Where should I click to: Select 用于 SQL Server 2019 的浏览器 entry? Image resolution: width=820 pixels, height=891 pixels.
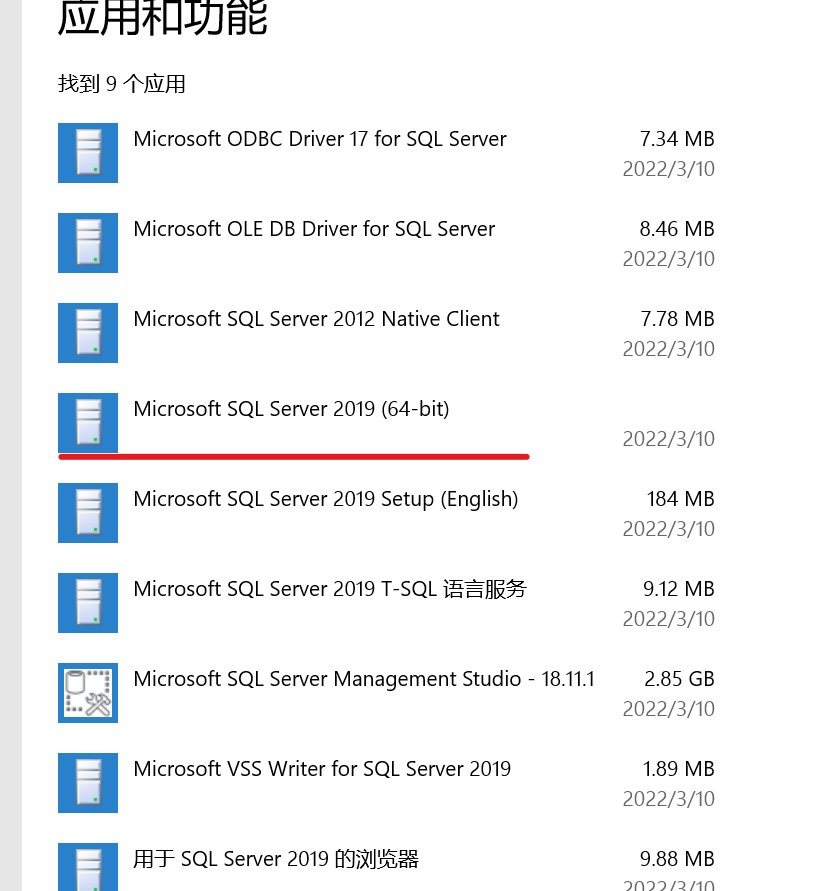click(276, 859)
